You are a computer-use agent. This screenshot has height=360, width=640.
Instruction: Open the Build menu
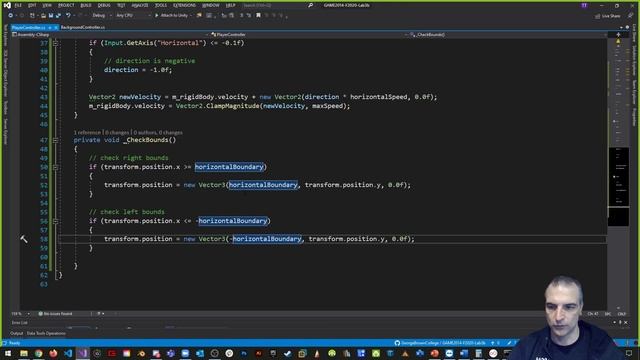point(86,5)
